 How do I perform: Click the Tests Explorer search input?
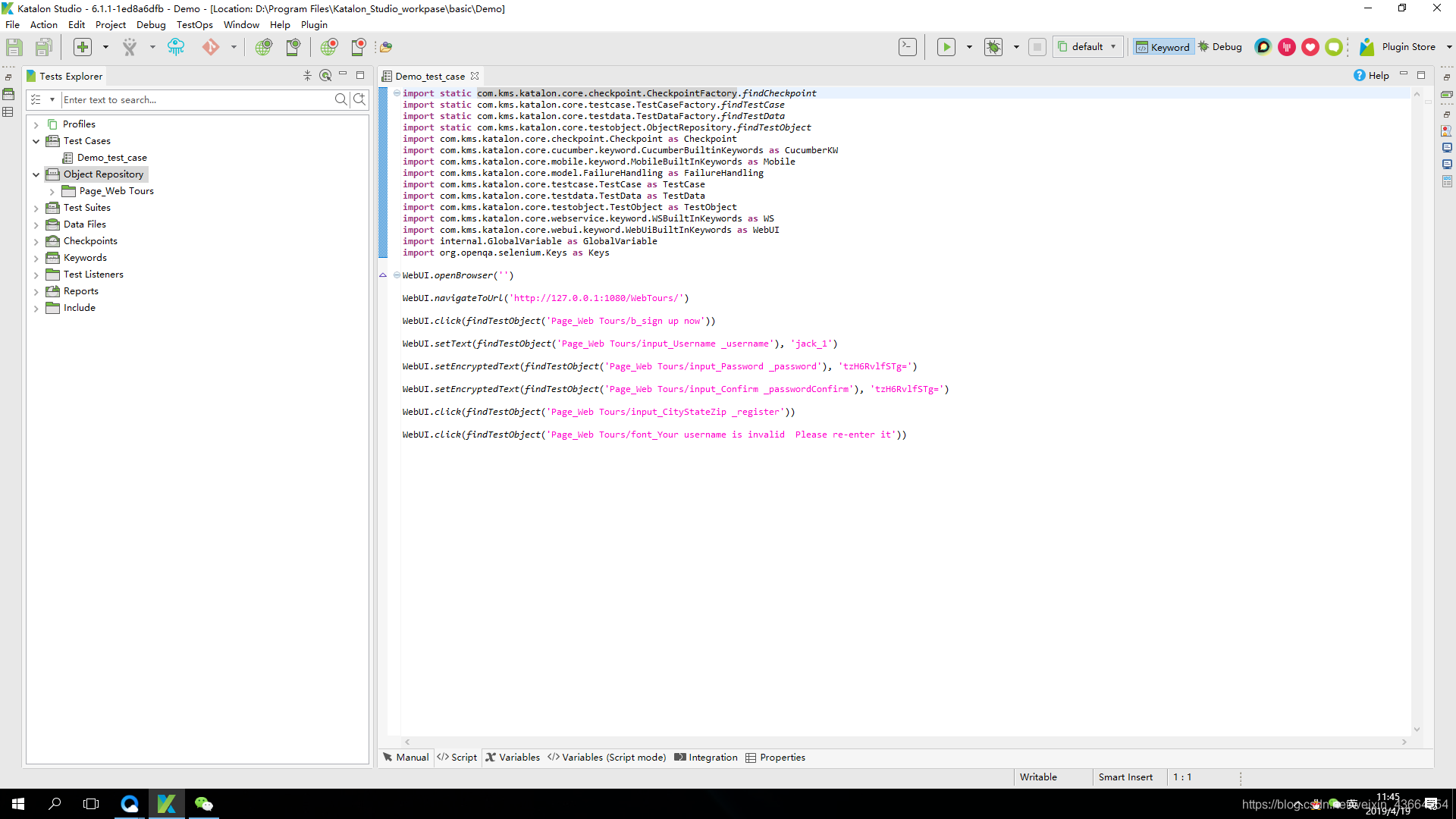(x=196, y=99)
